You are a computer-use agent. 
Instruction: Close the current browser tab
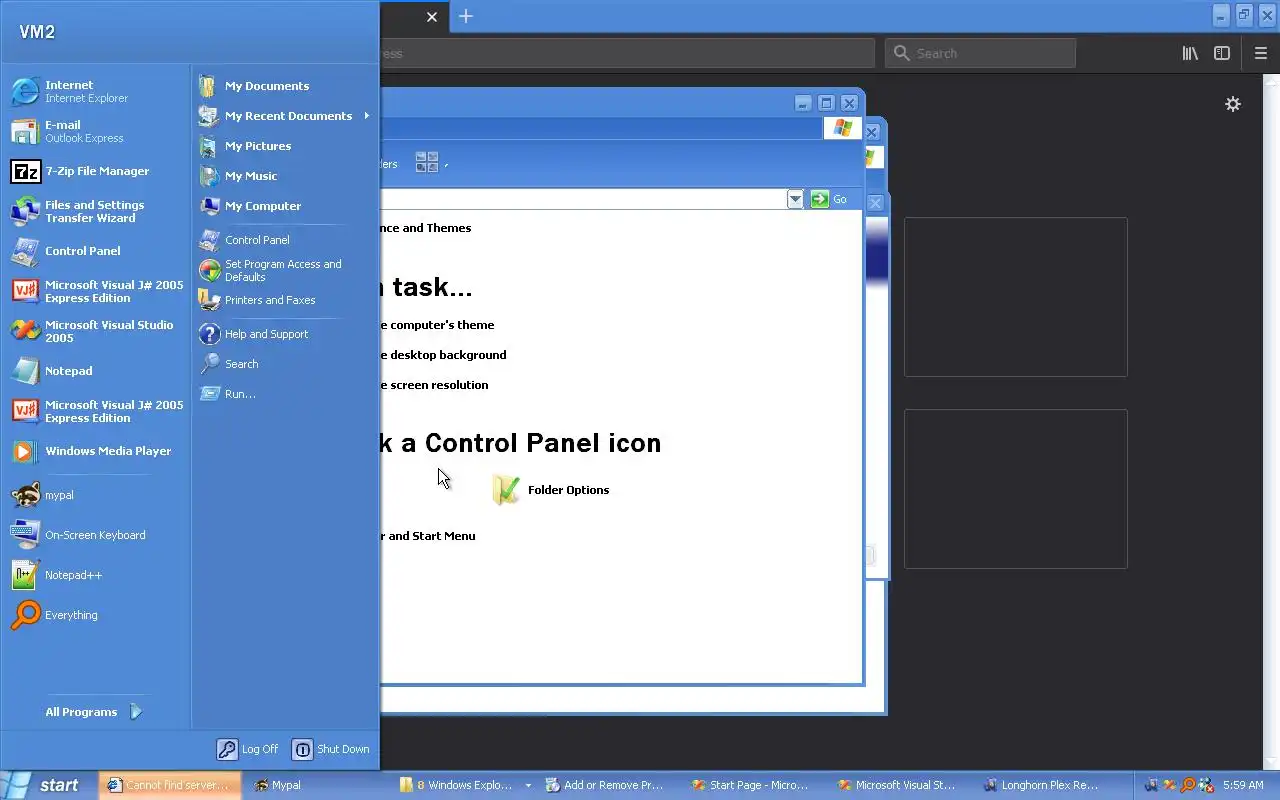pos(432,16)
